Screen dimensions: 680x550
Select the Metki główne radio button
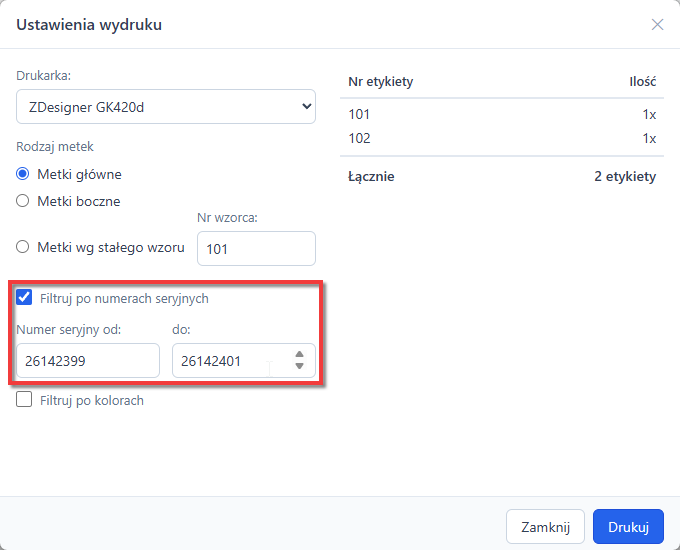pyautogui.click(x=23, y=174)
